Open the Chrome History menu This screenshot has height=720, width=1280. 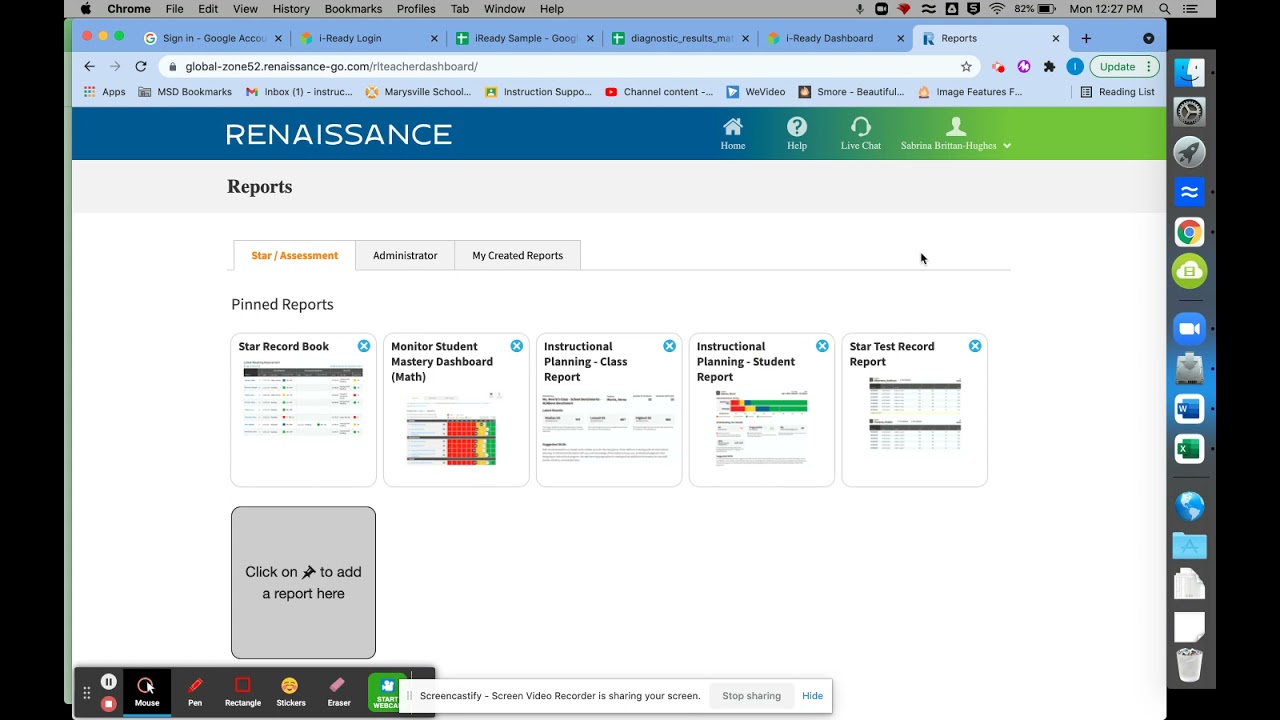pyautogui.click(x=291, y=9)
